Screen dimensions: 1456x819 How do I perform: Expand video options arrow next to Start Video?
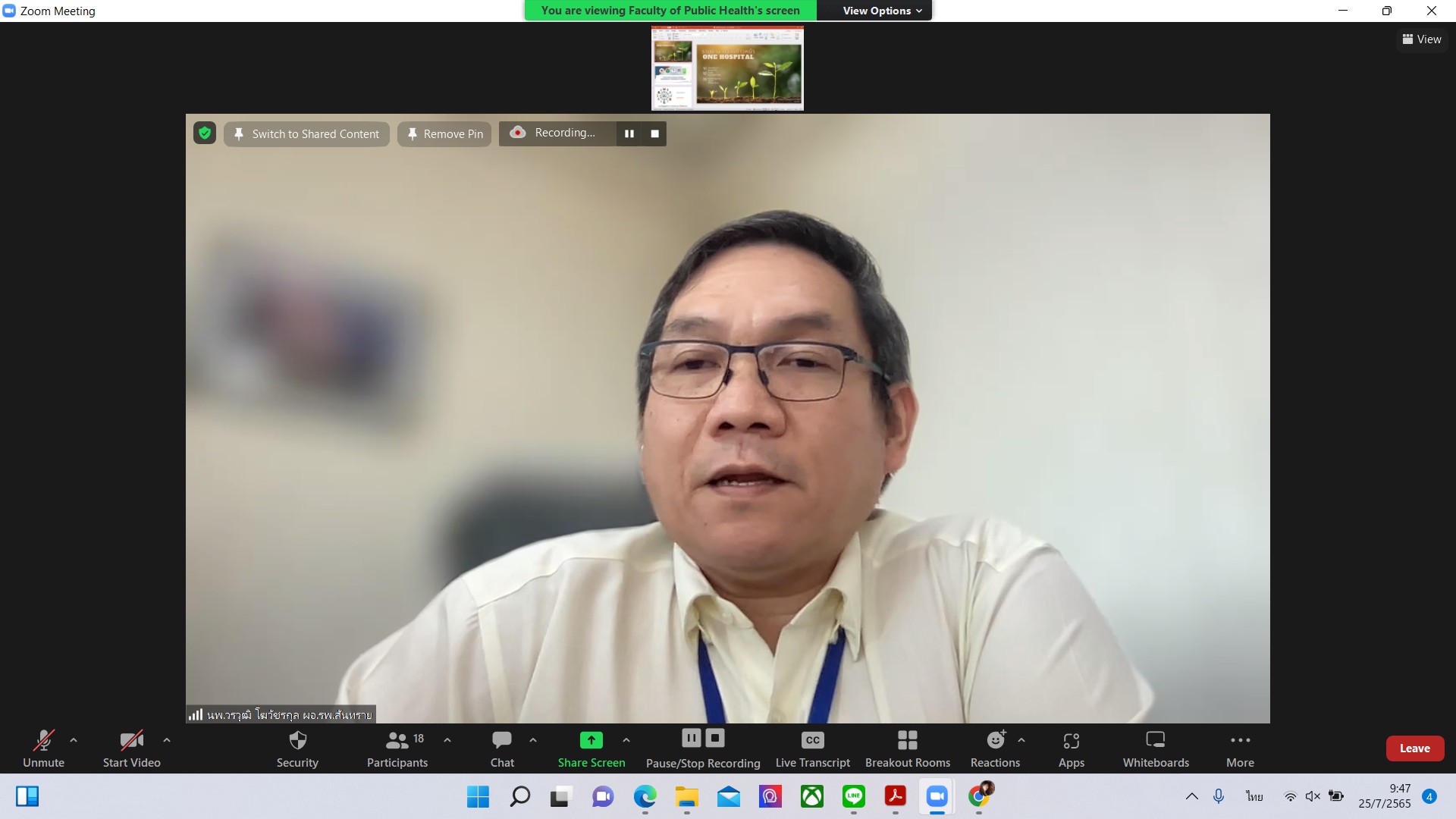pos(167,740)
